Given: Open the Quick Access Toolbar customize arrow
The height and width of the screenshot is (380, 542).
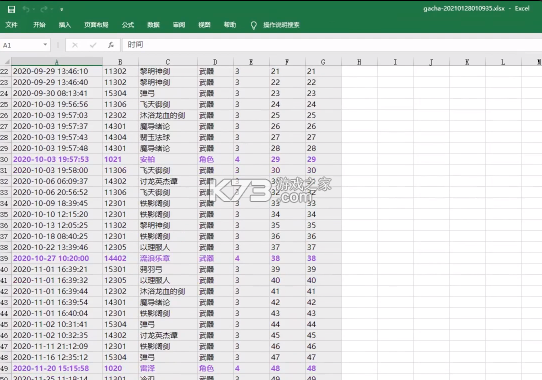Looking at the screenshot, I should click(x=62, y=10).
